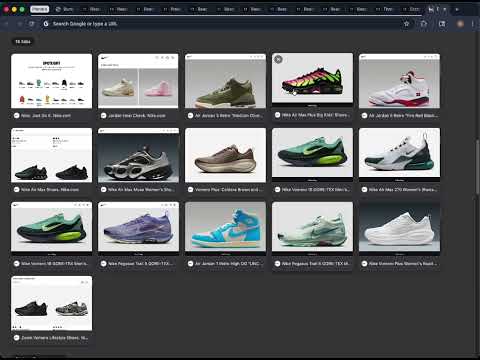Open the Vomero Plus Cobble Brown thumbnail
The width and height of the screenshot is (480, 360).
click(x=225, y=155)
